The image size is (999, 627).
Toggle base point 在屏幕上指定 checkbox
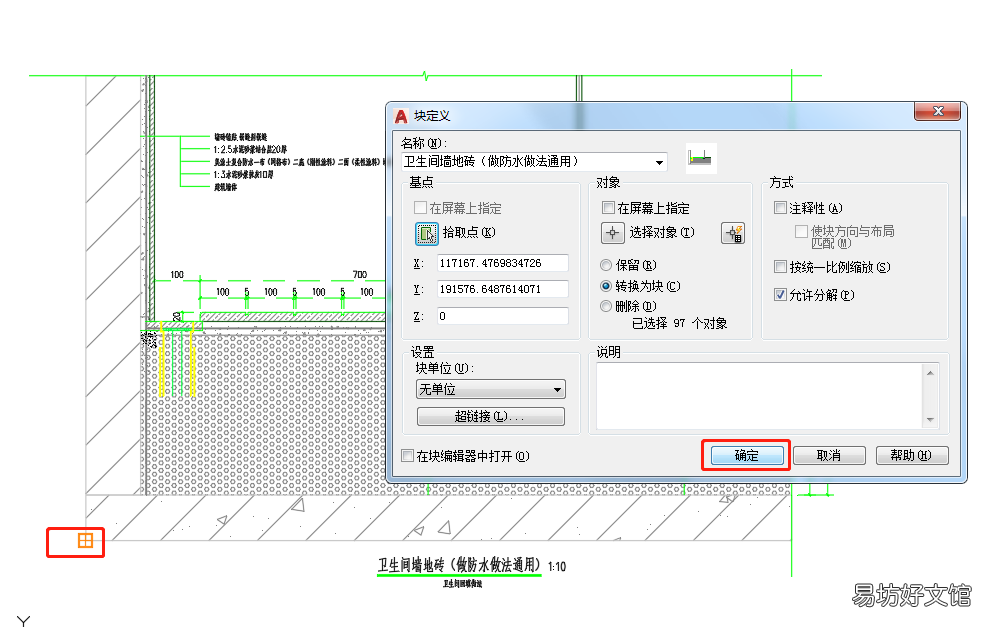pyautogui.click(x=420, y=208)
